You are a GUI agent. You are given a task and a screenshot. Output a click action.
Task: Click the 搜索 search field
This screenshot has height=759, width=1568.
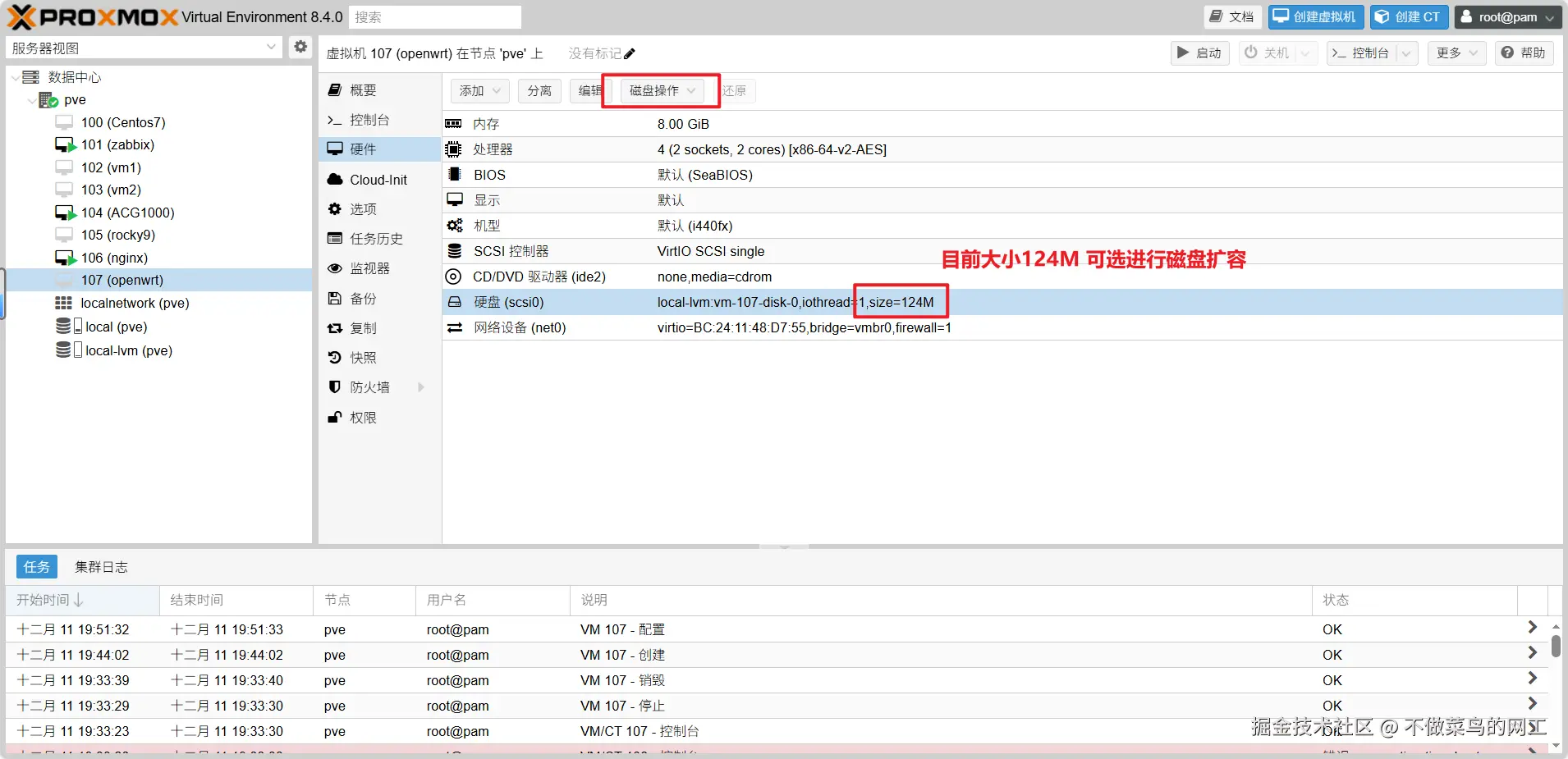(x=435, y=17)
